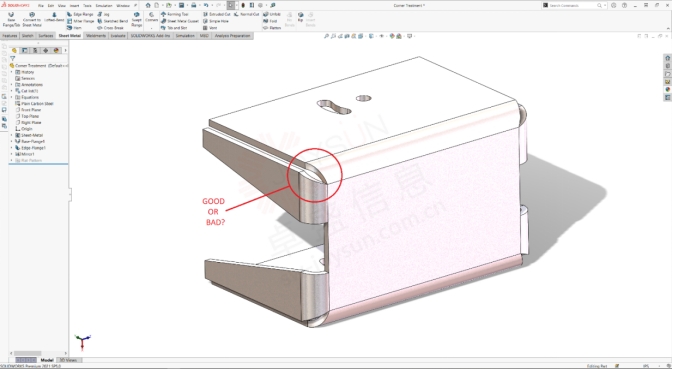Switch to the Evaluate tab
Screen dimensions: 673x369
point(118,36)
